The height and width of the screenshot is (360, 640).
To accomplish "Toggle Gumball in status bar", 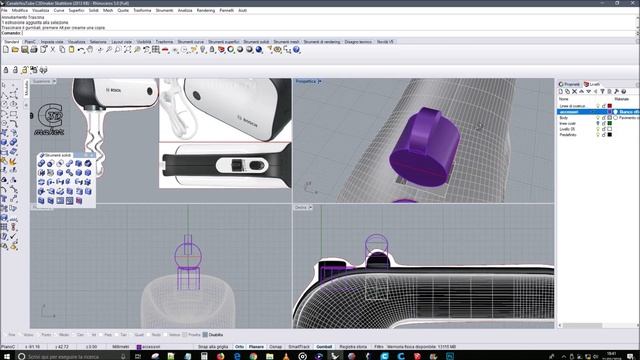I will (324, 347).
